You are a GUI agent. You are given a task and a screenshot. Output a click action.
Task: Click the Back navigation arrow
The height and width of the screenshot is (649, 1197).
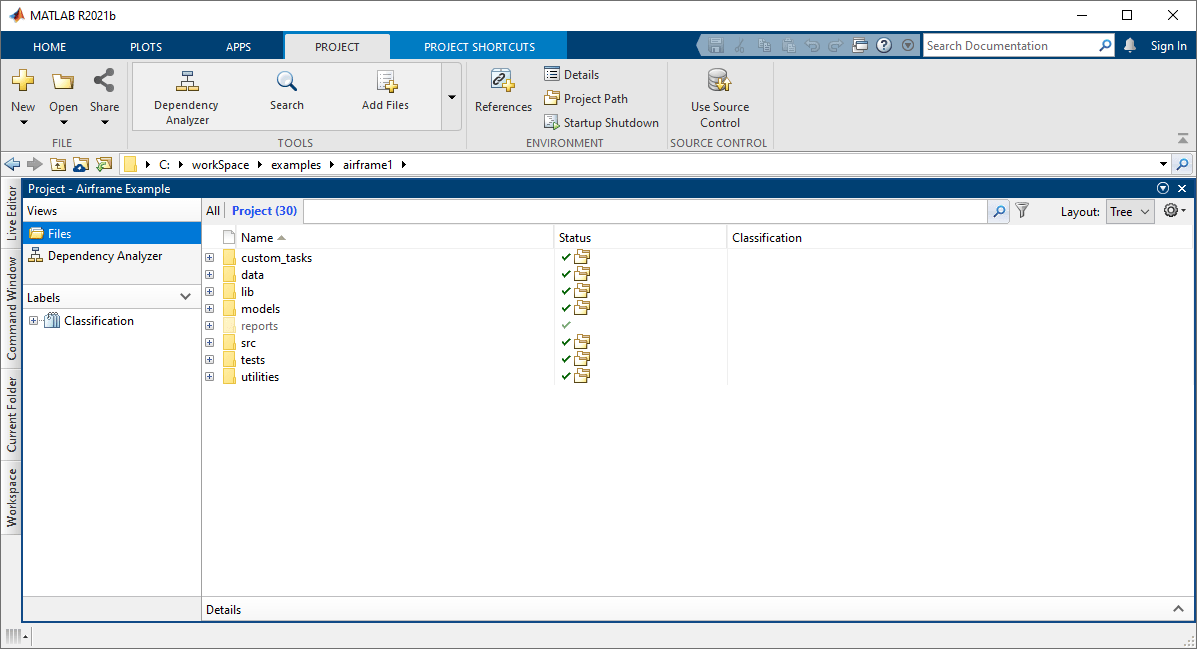(x=12, y=164)
